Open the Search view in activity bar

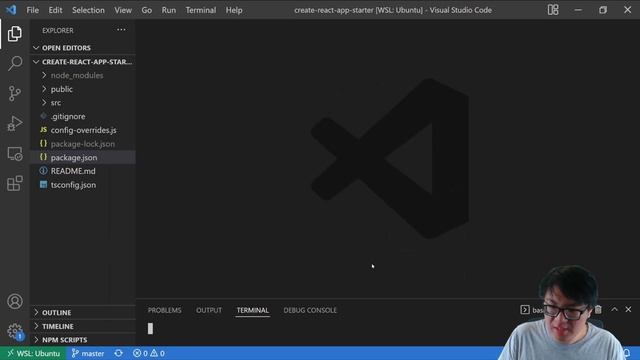pos(15,63)
